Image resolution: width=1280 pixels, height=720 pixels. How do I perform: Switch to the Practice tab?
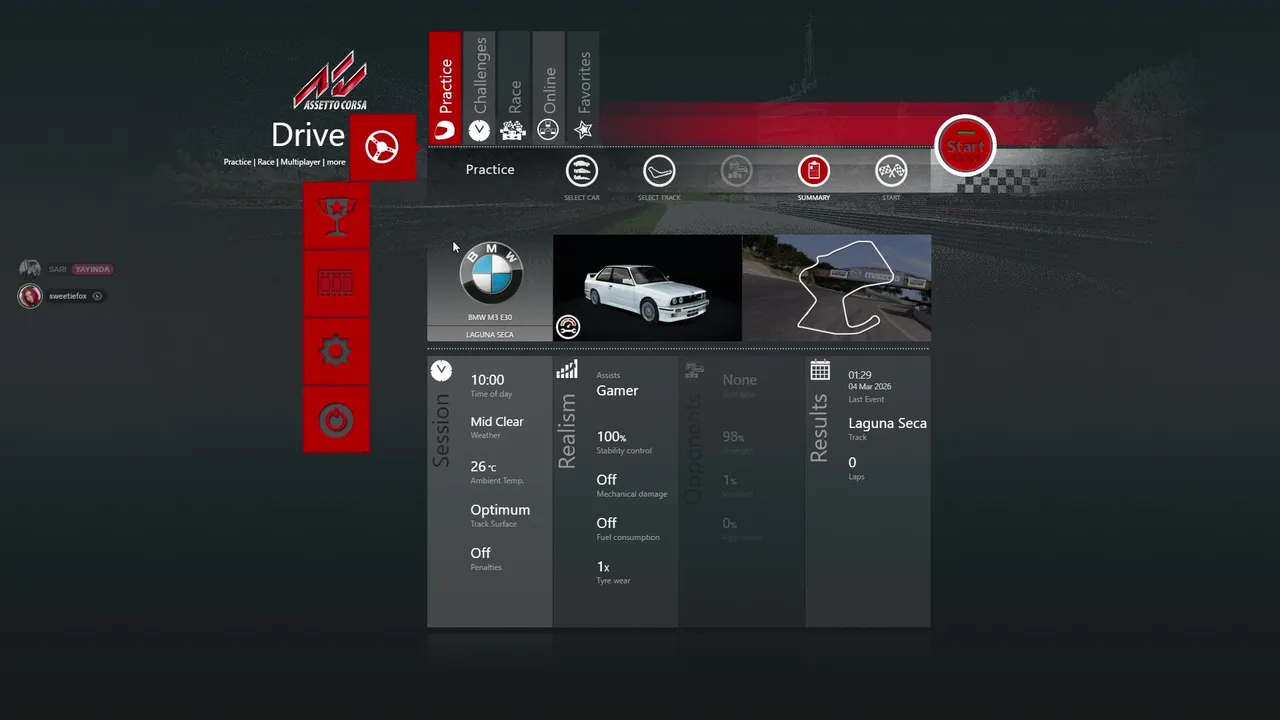coord(445,88)
